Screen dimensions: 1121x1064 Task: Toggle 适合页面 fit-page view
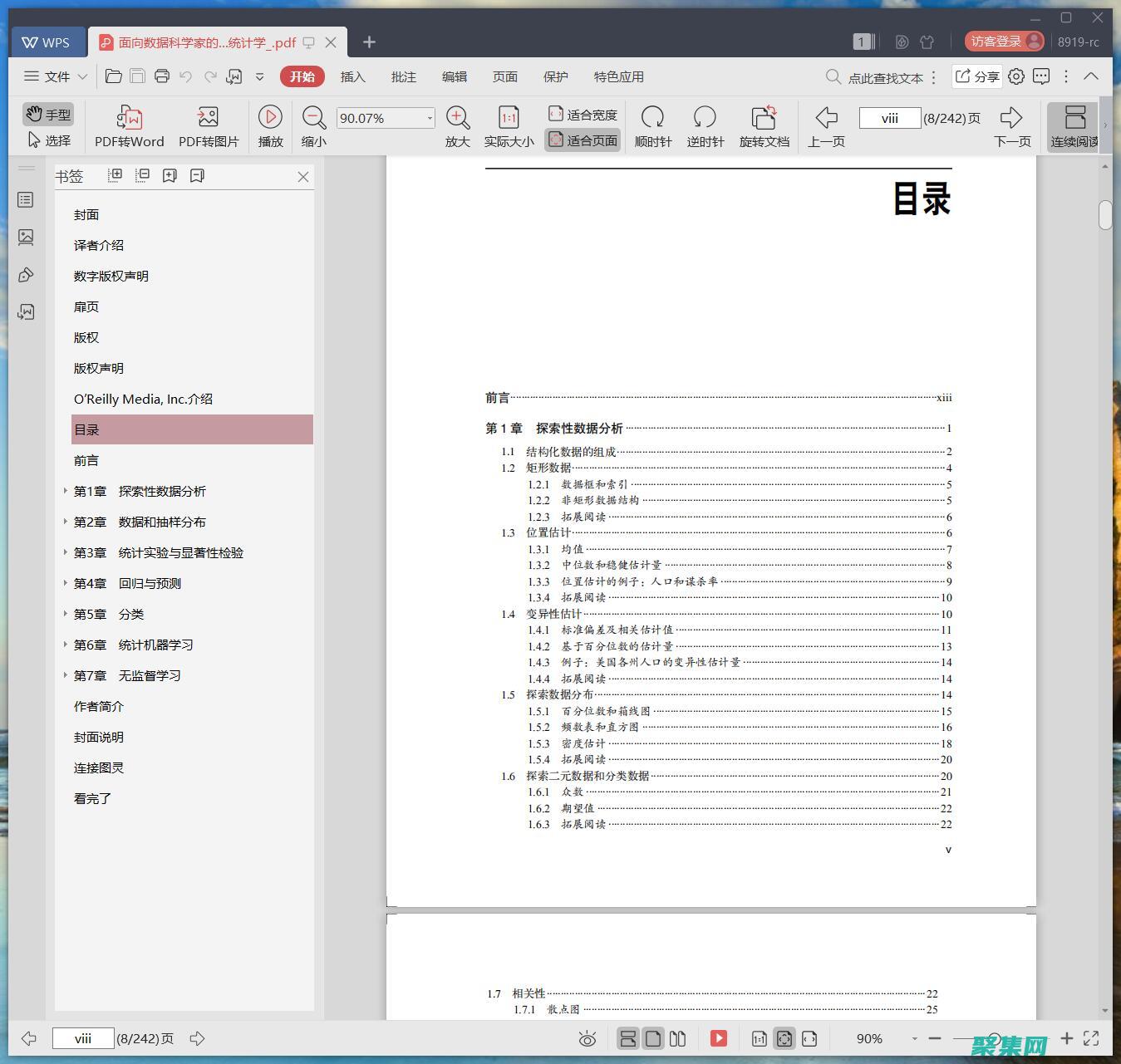click(582, 140)
